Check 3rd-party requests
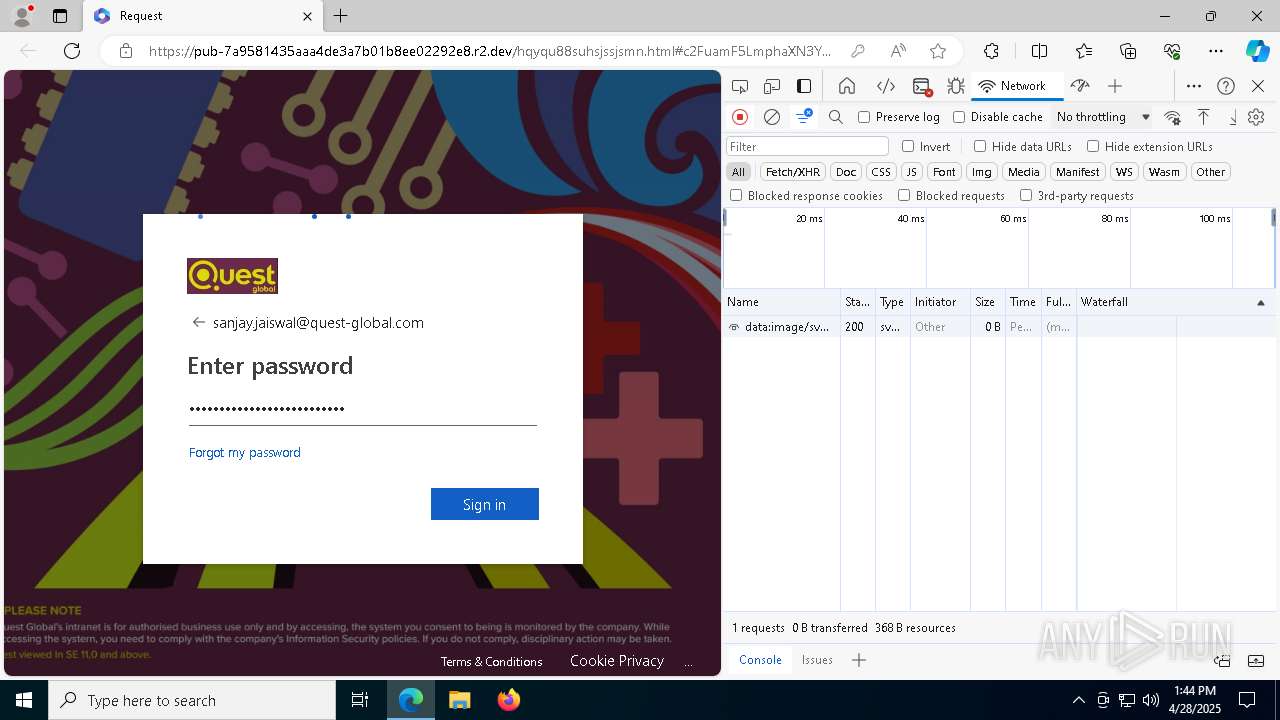 (1026, 196)
